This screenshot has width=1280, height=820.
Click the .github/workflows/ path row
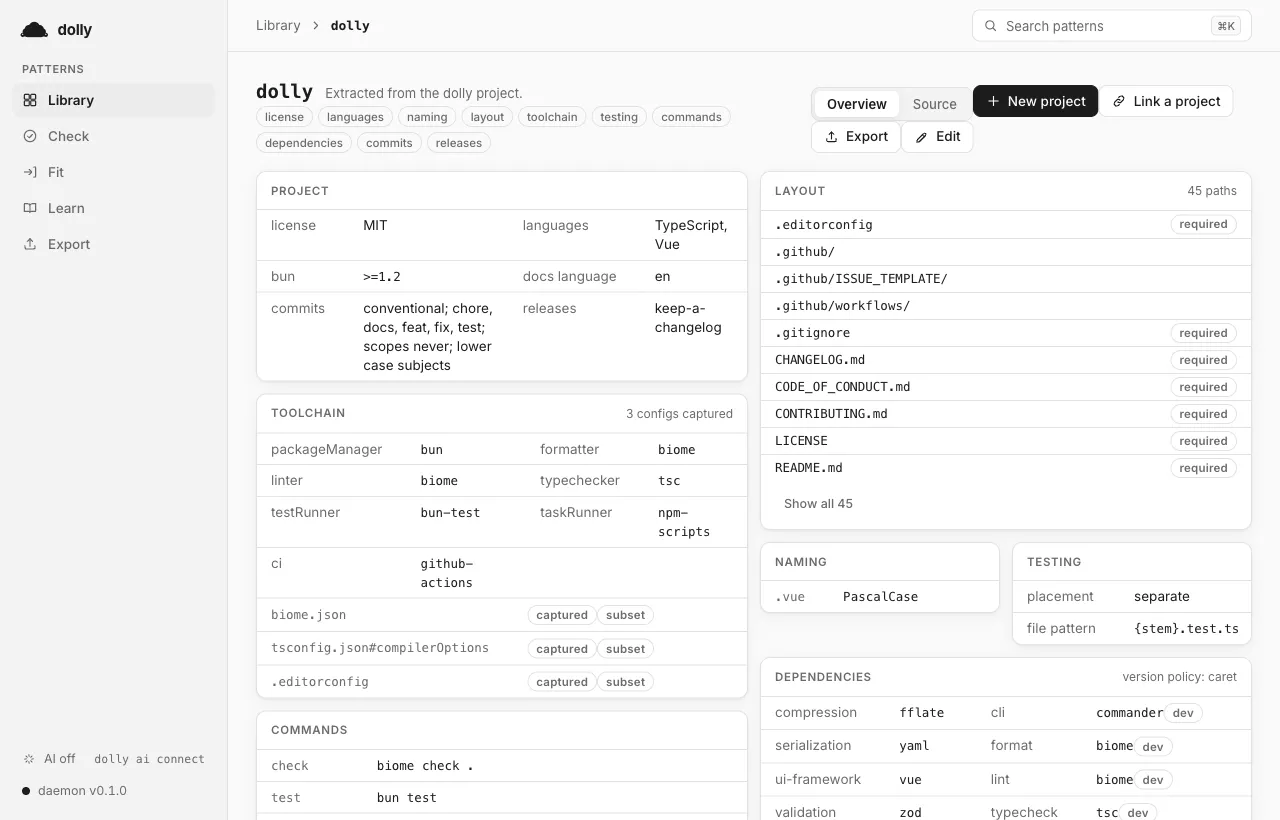1006,306
